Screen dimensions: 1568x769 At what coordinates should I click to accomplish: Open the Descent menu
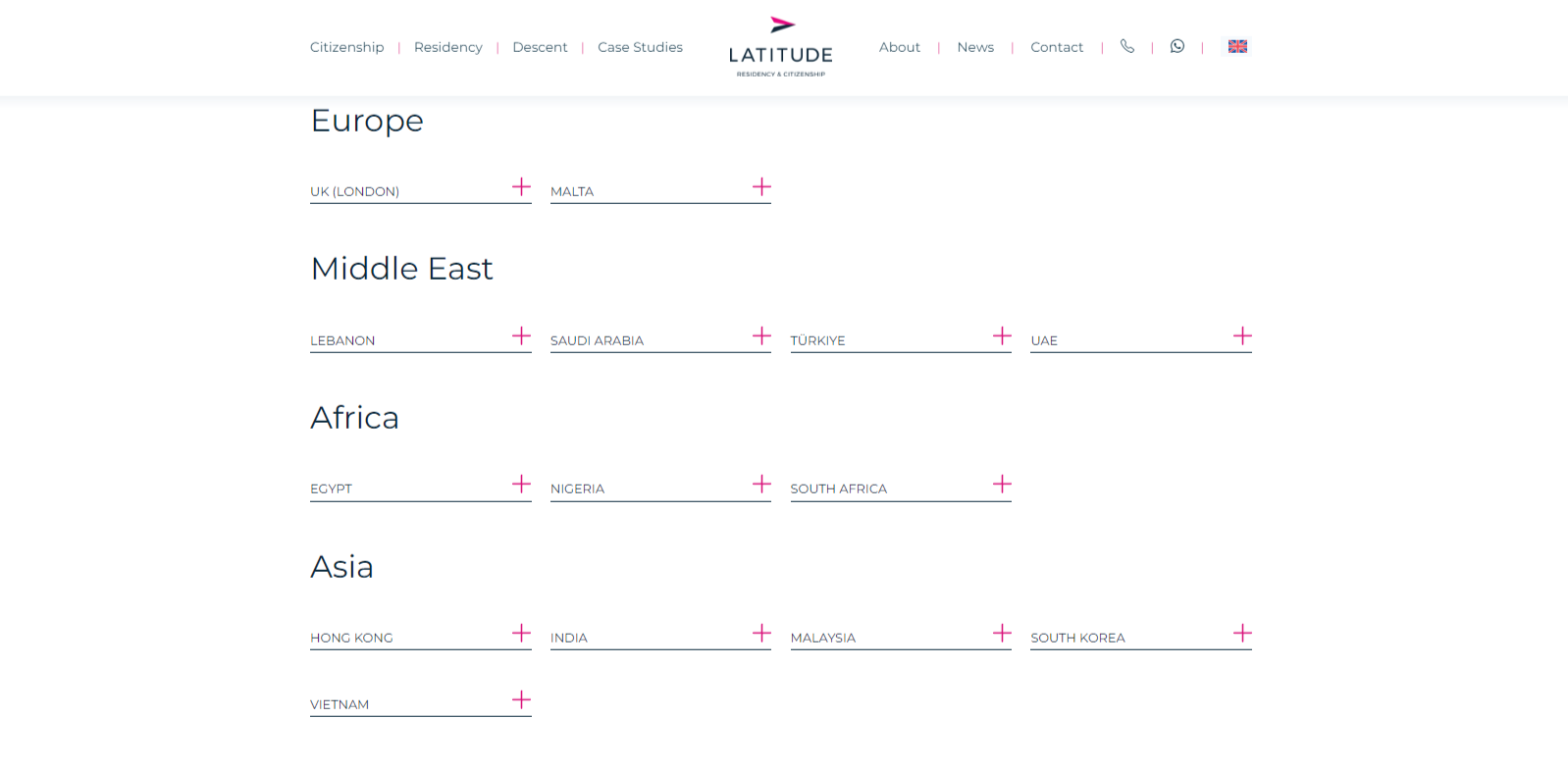[540, 47]
